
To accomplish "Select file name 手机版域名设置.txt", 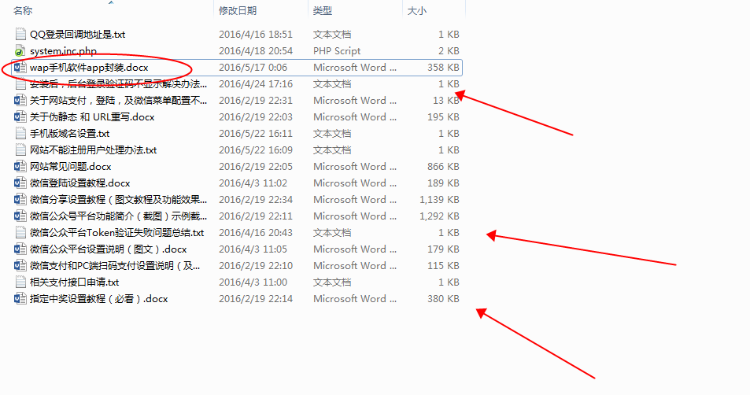I will [70, 133].
